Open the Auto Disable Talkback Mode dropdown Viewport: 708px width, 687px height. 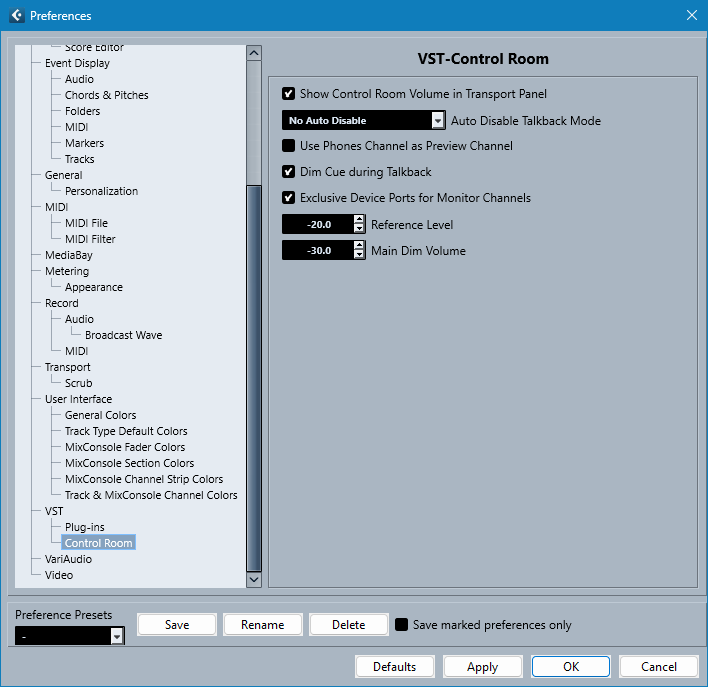tap(437, 121)
